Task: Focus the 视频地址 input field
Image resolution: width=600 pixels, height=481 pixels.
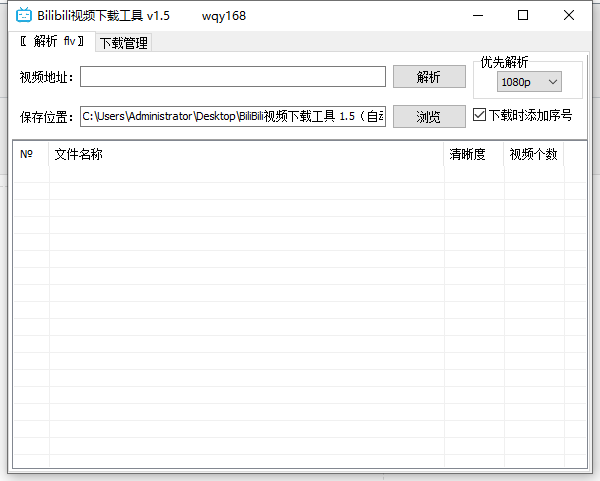Action: coord(233,77)
